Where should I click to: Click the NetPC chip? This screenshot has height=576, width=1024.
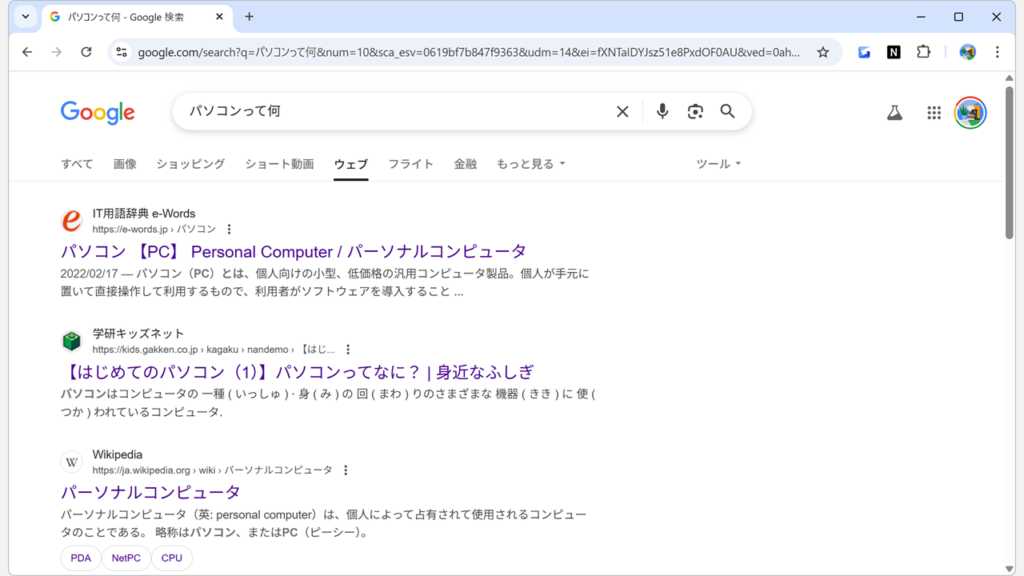(x=126, y=558)
